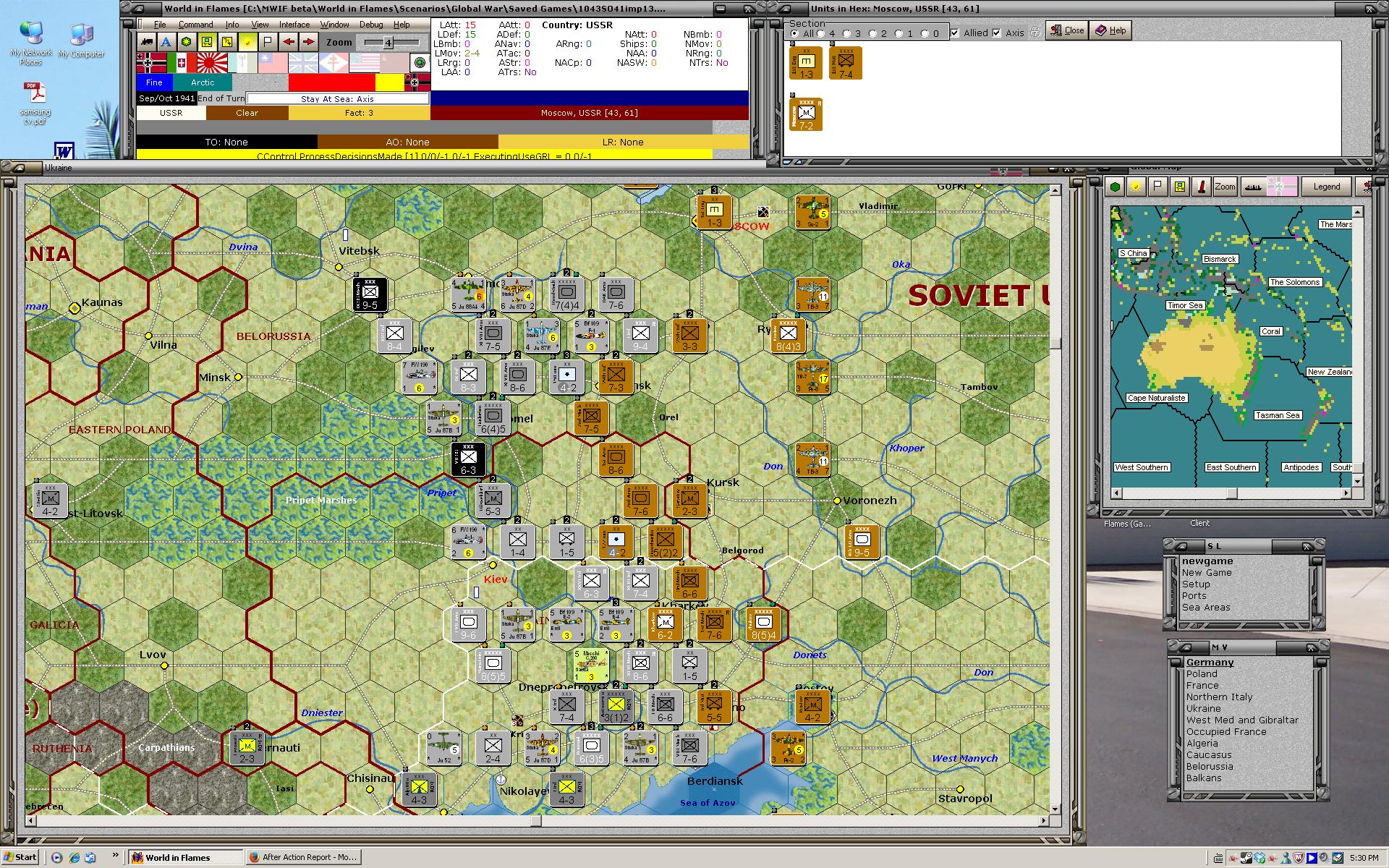Click the red right arrow toolbar icon
This screenshot has width=1389, height=868.
(x=308, y=42)
